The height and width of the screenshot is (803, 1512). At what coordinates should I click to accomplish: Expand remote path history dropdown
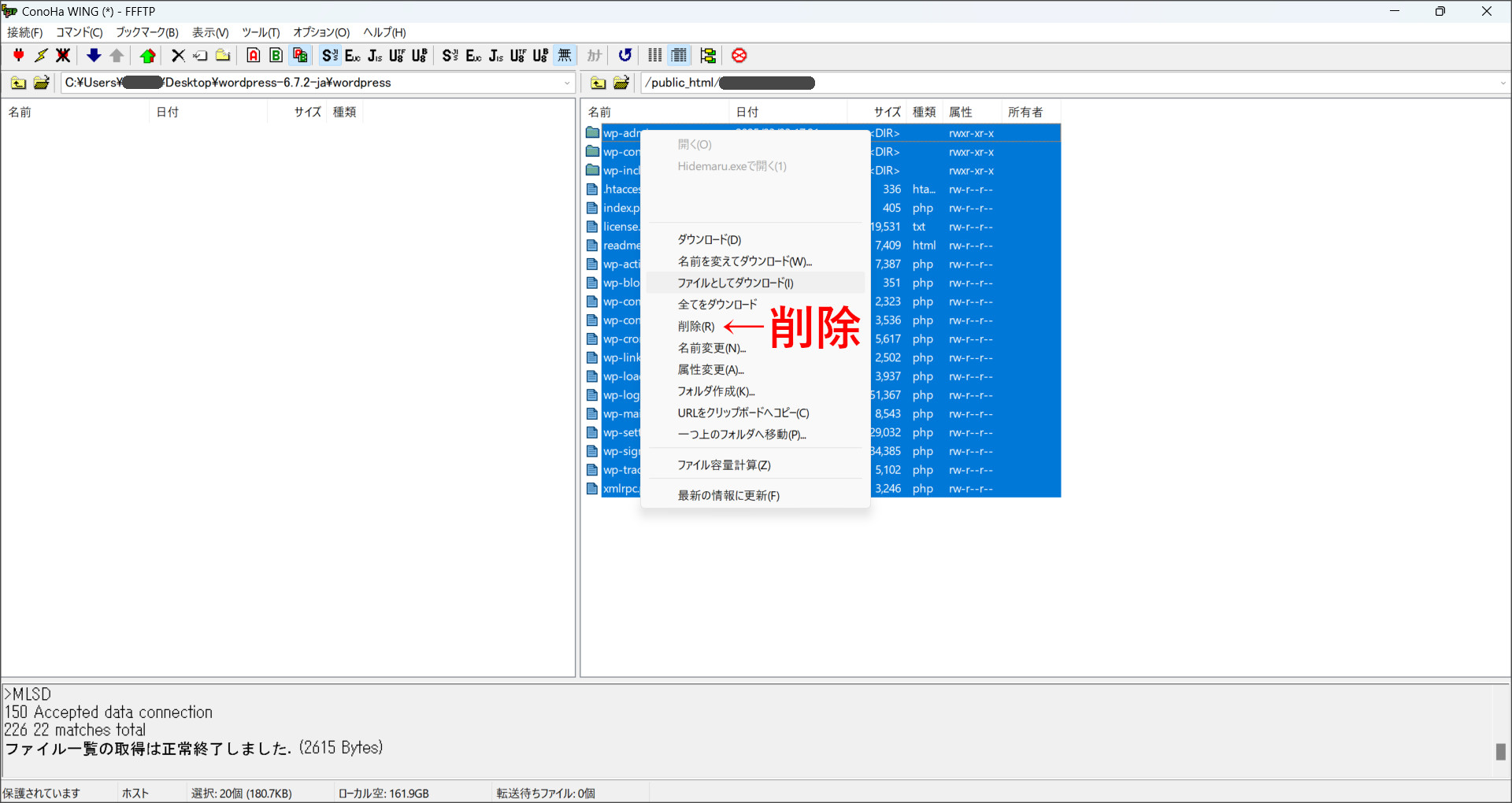point(1503,83)
